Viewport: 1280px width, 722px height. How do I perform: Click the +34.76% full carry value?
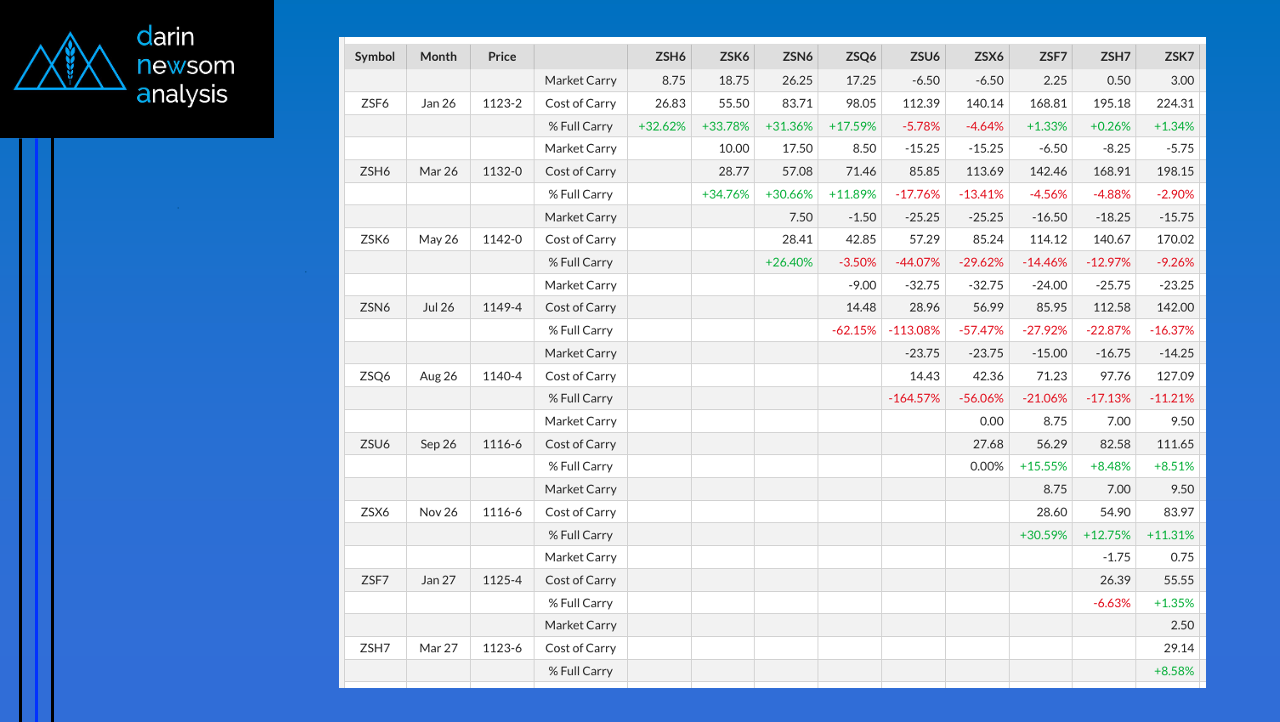click(725, 194)
